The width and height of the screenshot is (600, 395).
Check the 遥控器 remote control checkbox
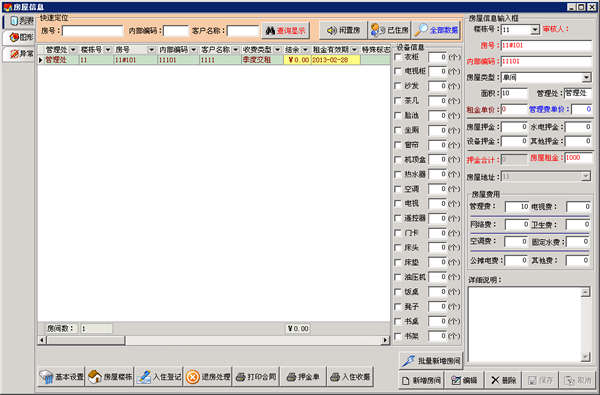(398, 218)
